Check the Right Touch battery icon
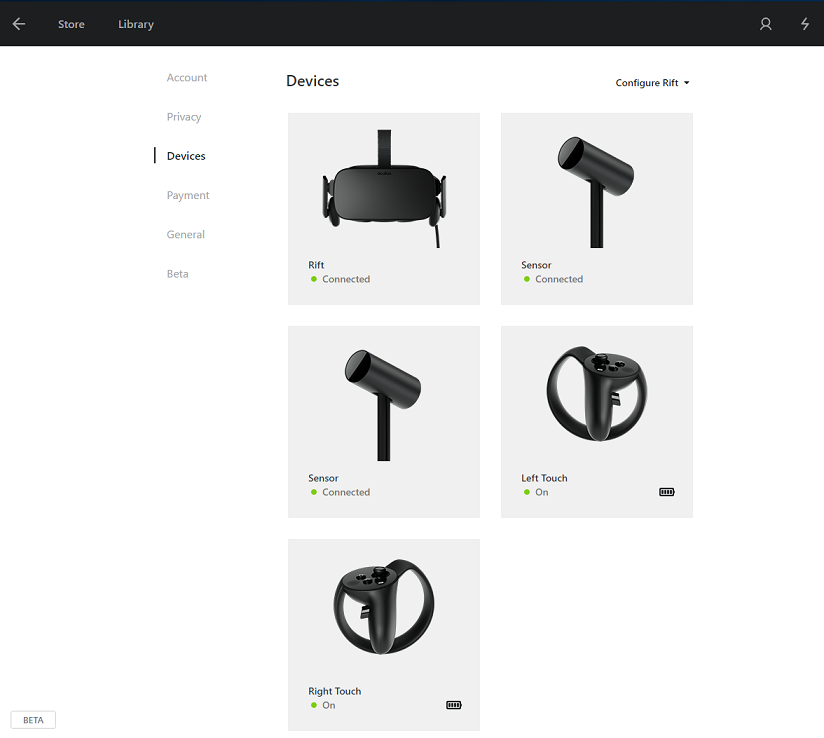Image resolution: width=824 pixels, height=738 pixels. click(x=454, y=705)
